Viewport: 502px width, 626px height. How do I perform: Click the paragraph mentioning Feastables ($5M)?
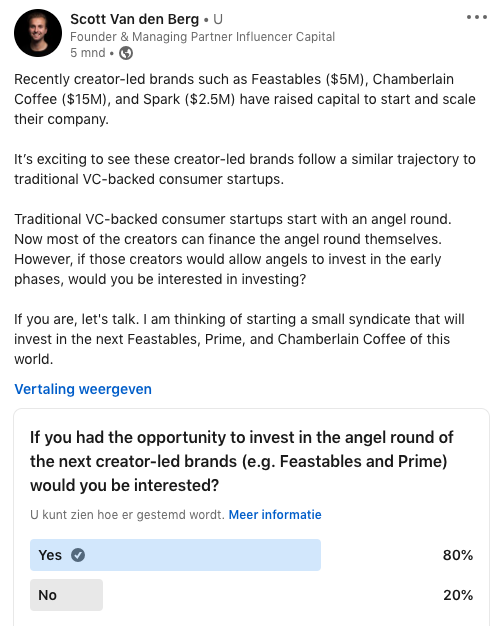point(245,99)
